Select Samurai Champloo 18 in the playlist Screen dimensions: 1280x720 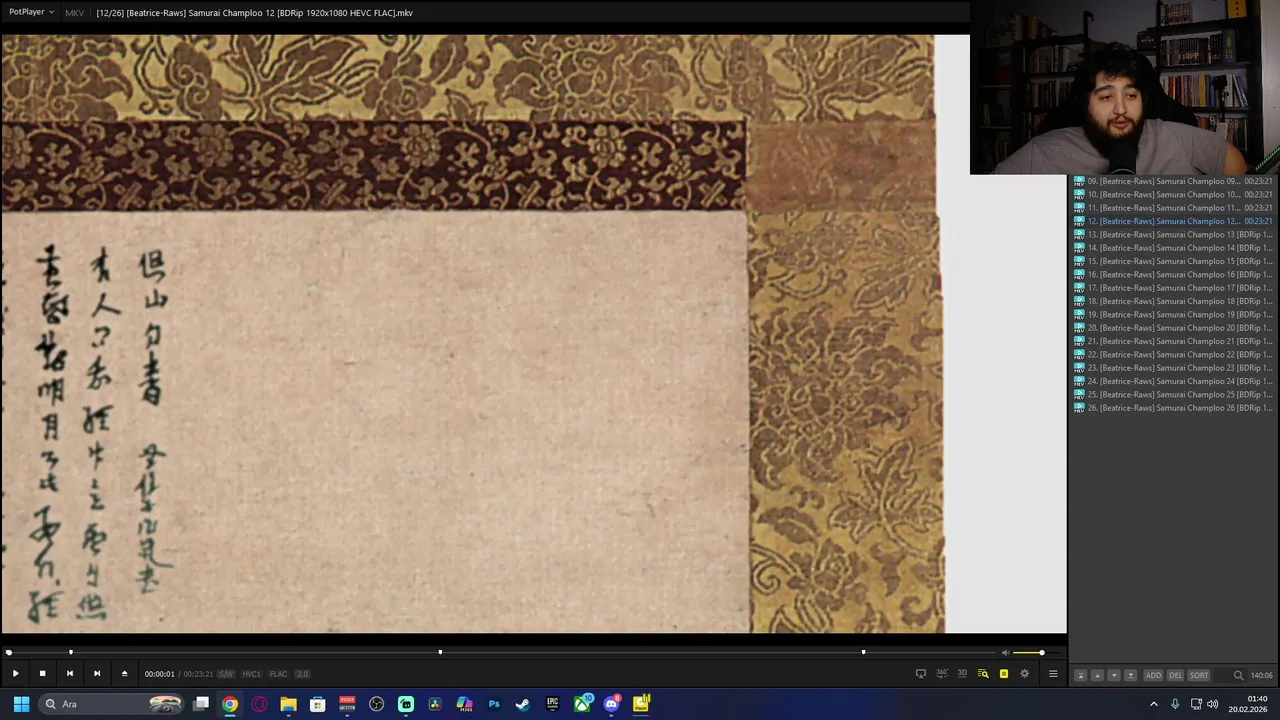[1173, 301]
